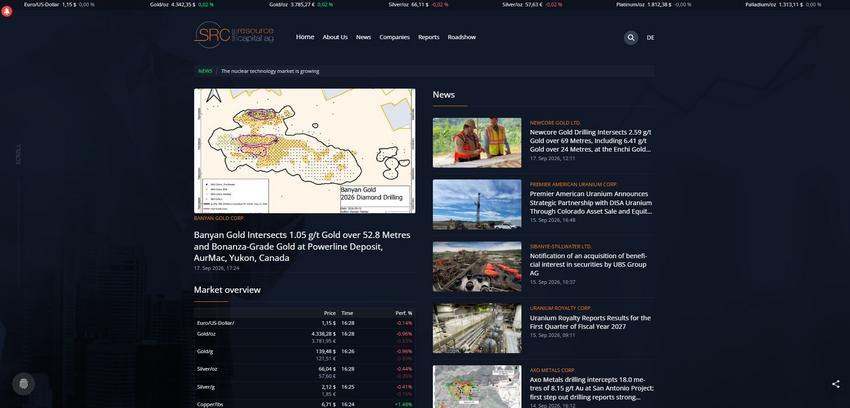Viewport: 850px width, 408px height.
Task: Open the About Us menu item
Action: 335,37
